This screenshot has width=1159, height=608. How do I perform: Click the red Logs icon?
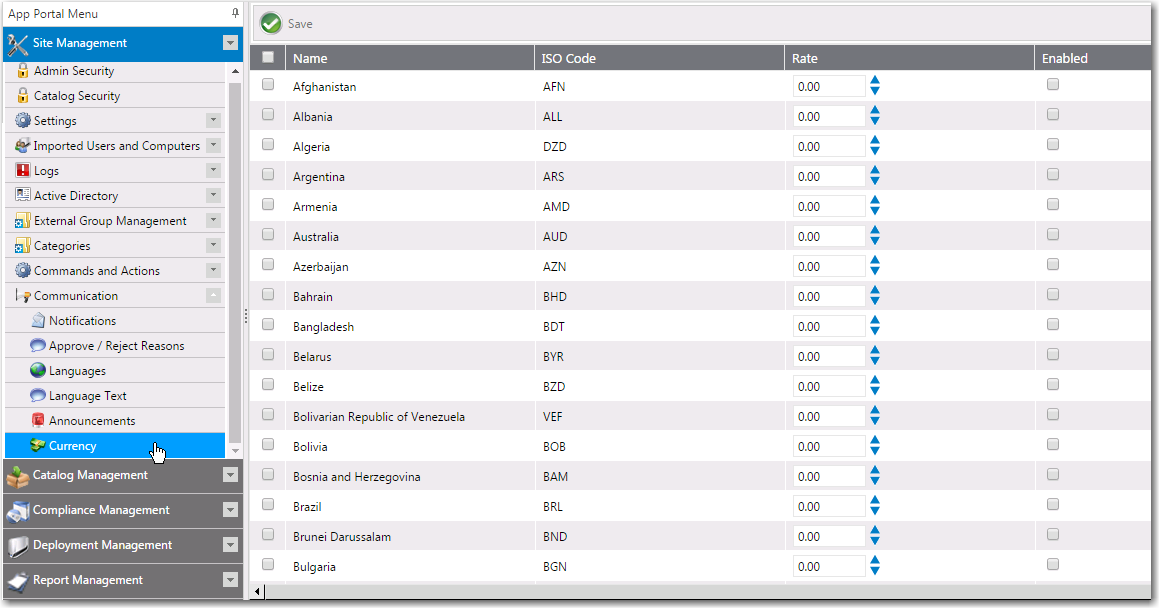[x=23, y=171]
